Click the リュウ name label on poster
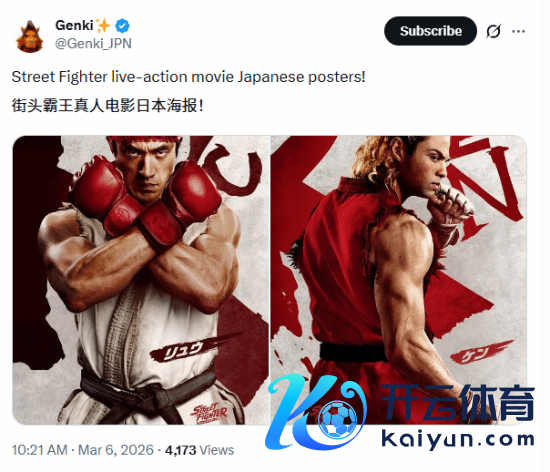The width and height of the screenshot is (550, 472). [181, 349]
